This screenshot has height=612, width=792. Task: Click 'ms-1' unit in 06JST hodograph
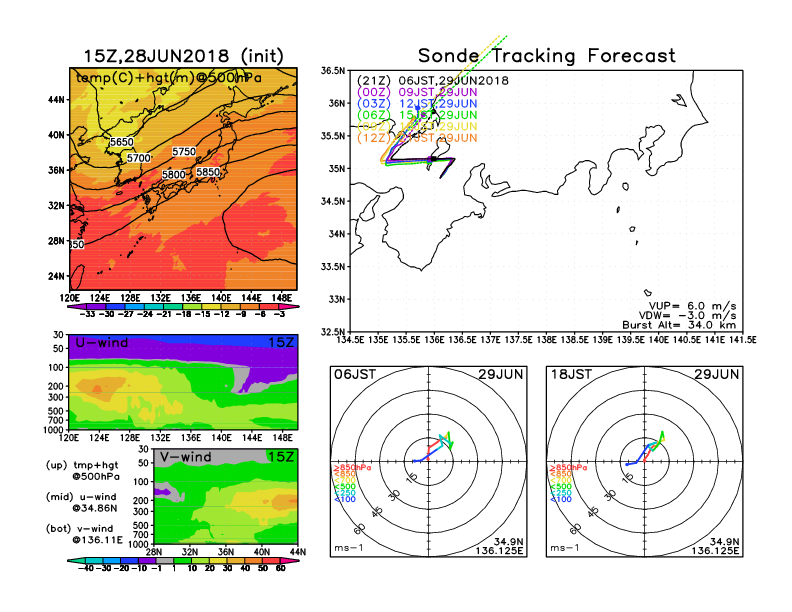click(x=349, y=548)
